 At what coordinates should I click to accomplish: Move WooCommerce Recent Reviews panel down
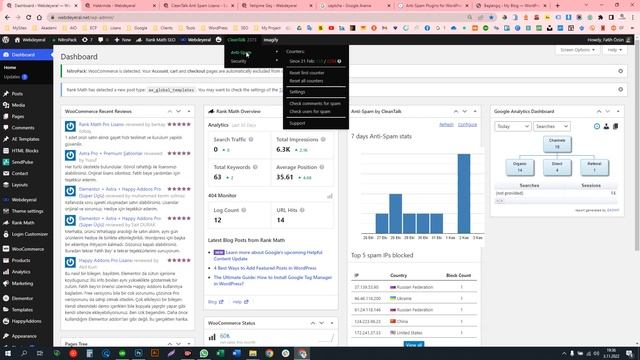[x=178, y=111]
